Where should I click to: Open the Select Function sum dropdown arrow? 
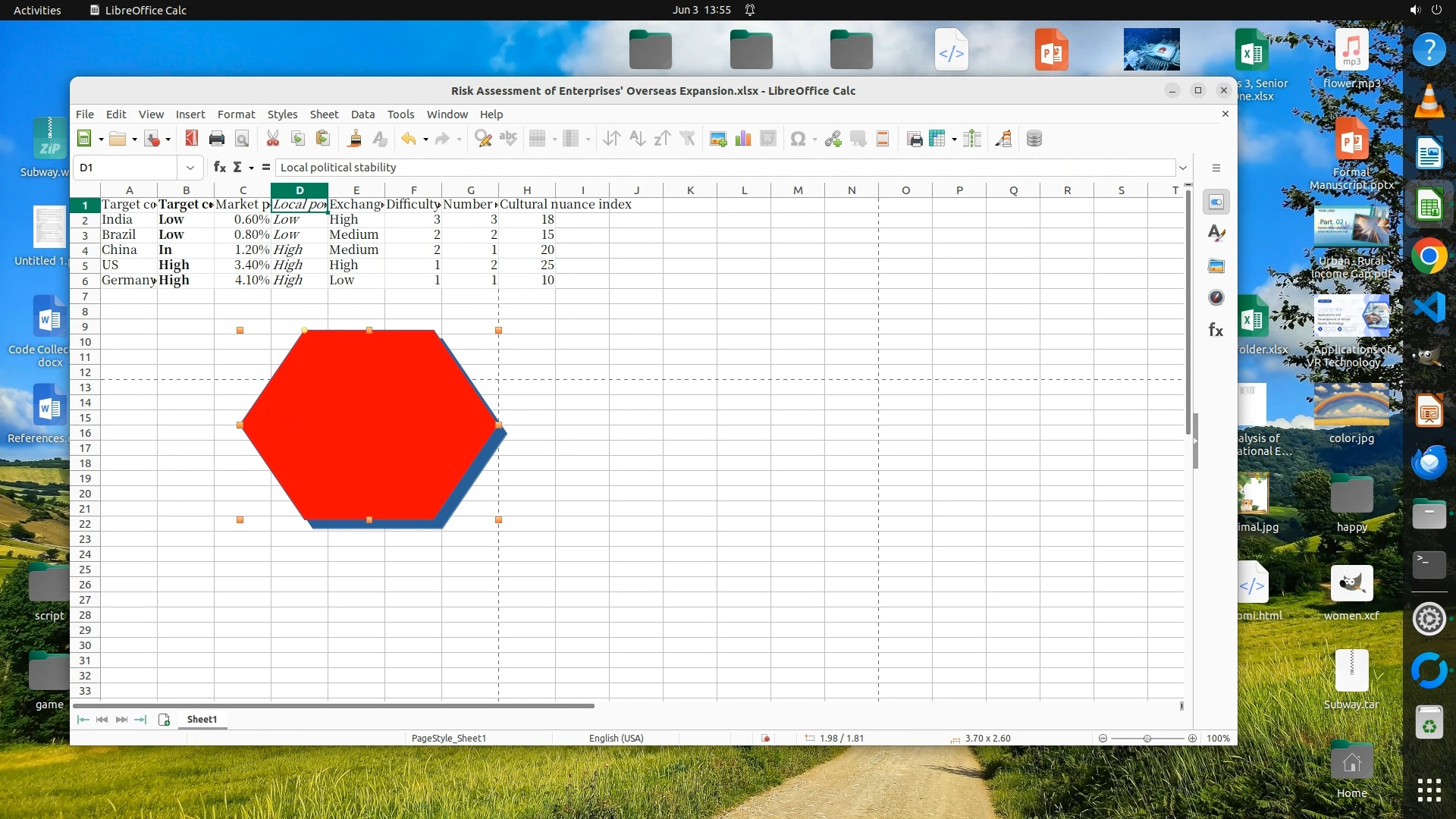point(251,168)
